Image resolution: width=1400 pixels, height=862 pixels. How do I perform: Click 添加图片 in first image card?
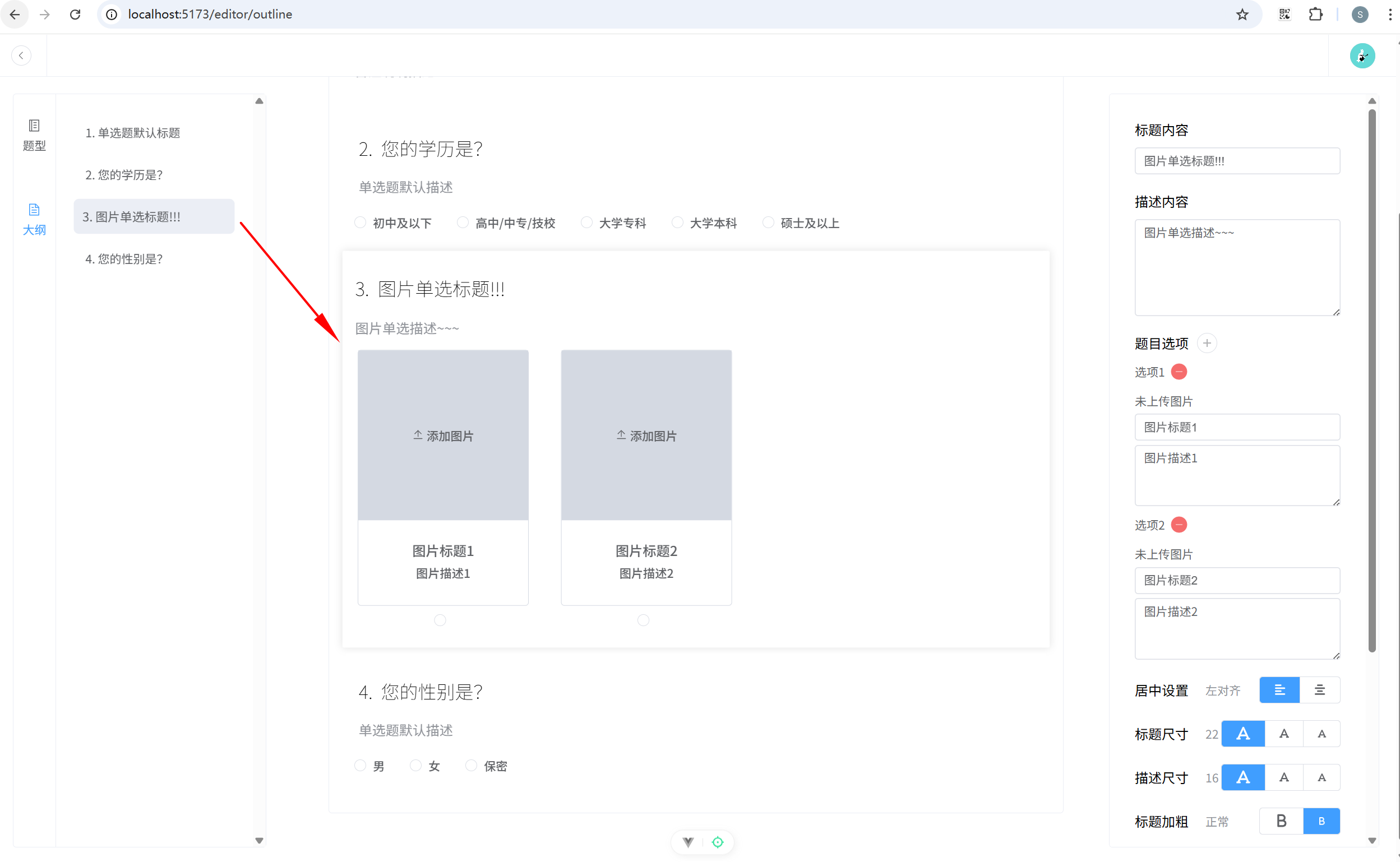(x=443, y=436)
